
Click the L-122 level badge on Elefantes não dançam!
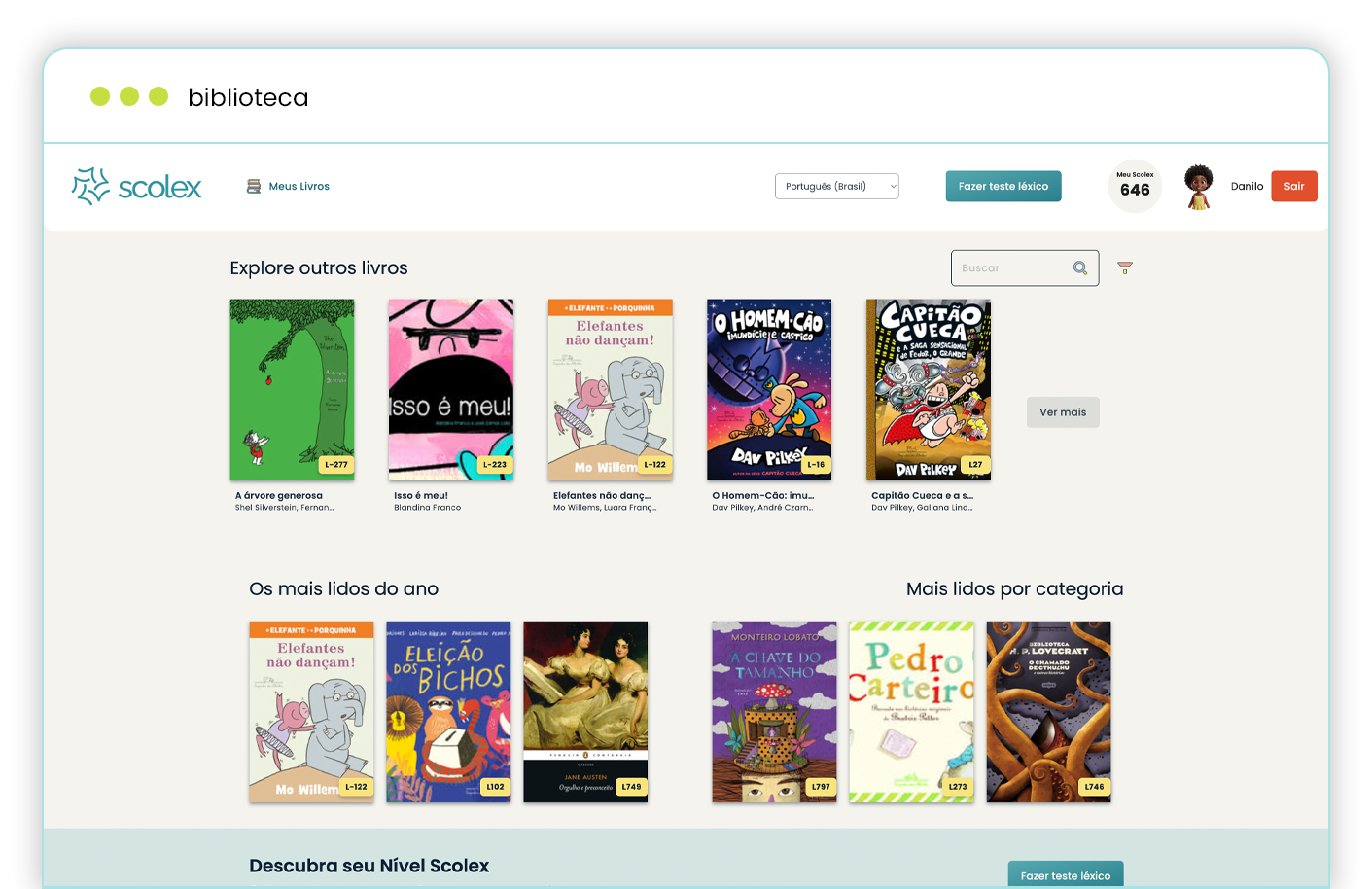click(x=656, y=465)
